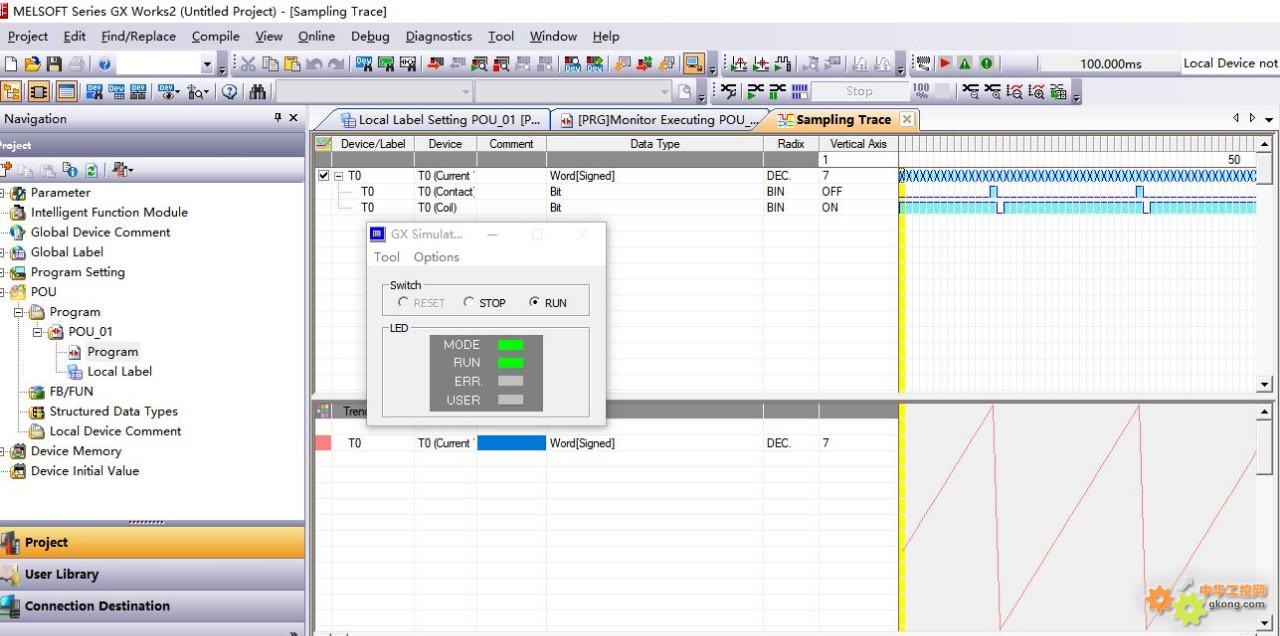Cut the selection with the scissors icon
The height and width of the screenshot is (636, 1280).
coord(247,64)
